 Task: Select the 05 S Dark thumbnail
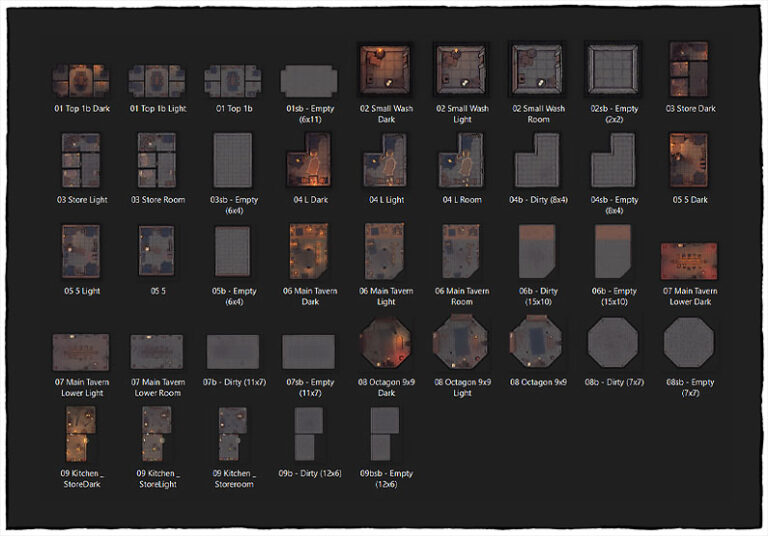(x=689, y=161)
